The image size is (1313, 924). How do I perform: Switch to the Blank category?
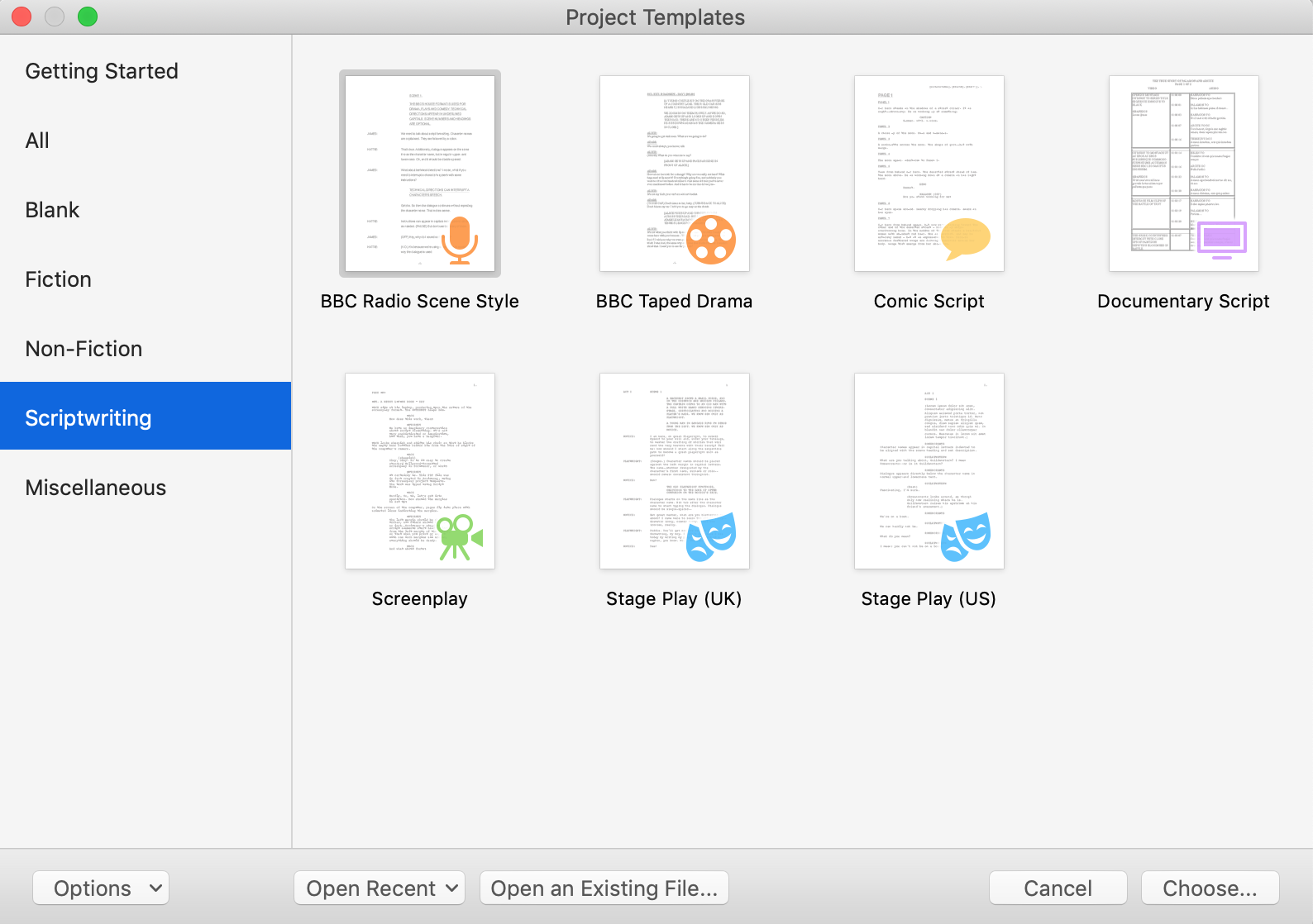click(146, 210)
